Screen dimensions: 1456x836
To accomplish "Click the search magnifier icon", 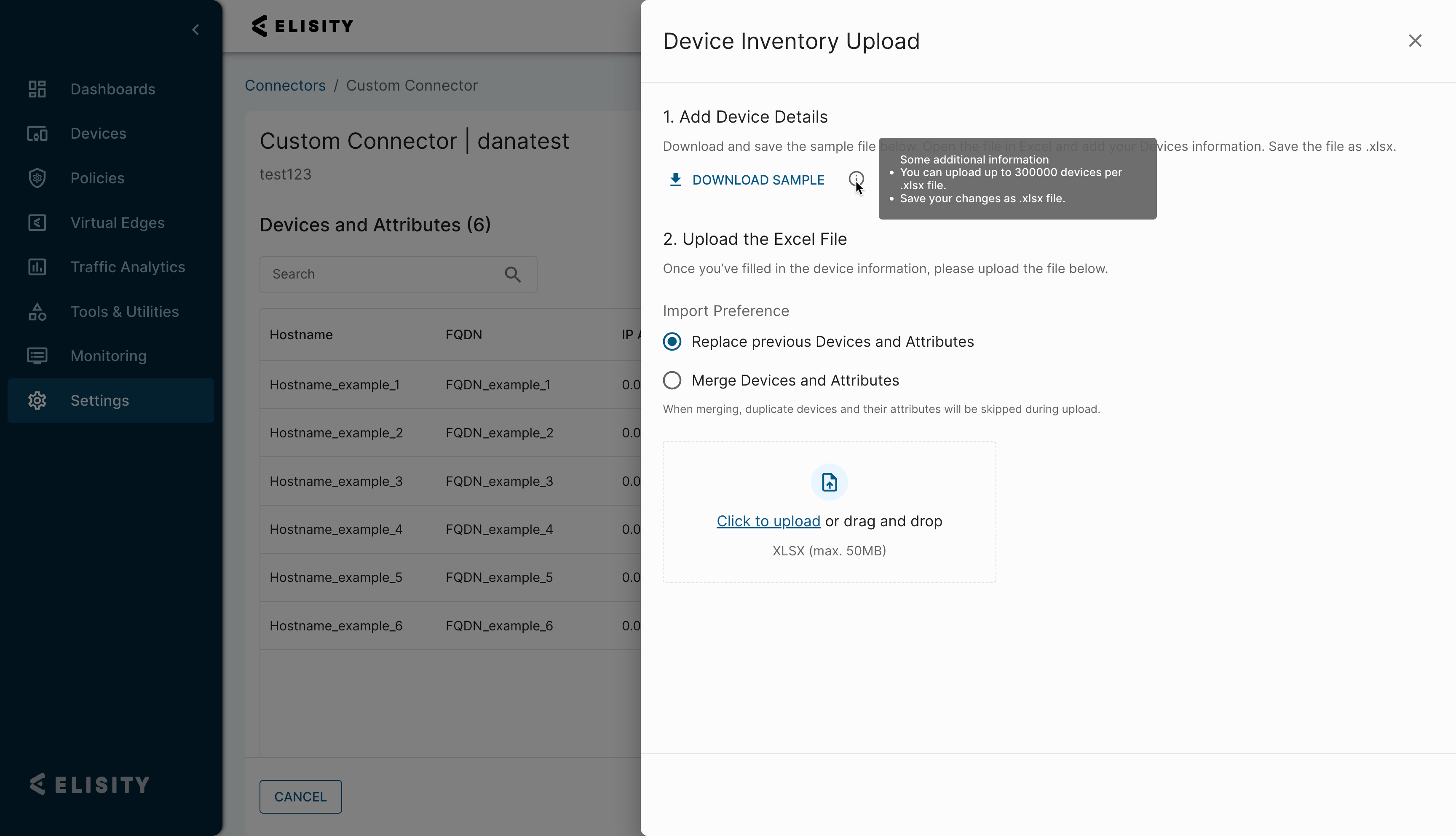I will point(513,274).
